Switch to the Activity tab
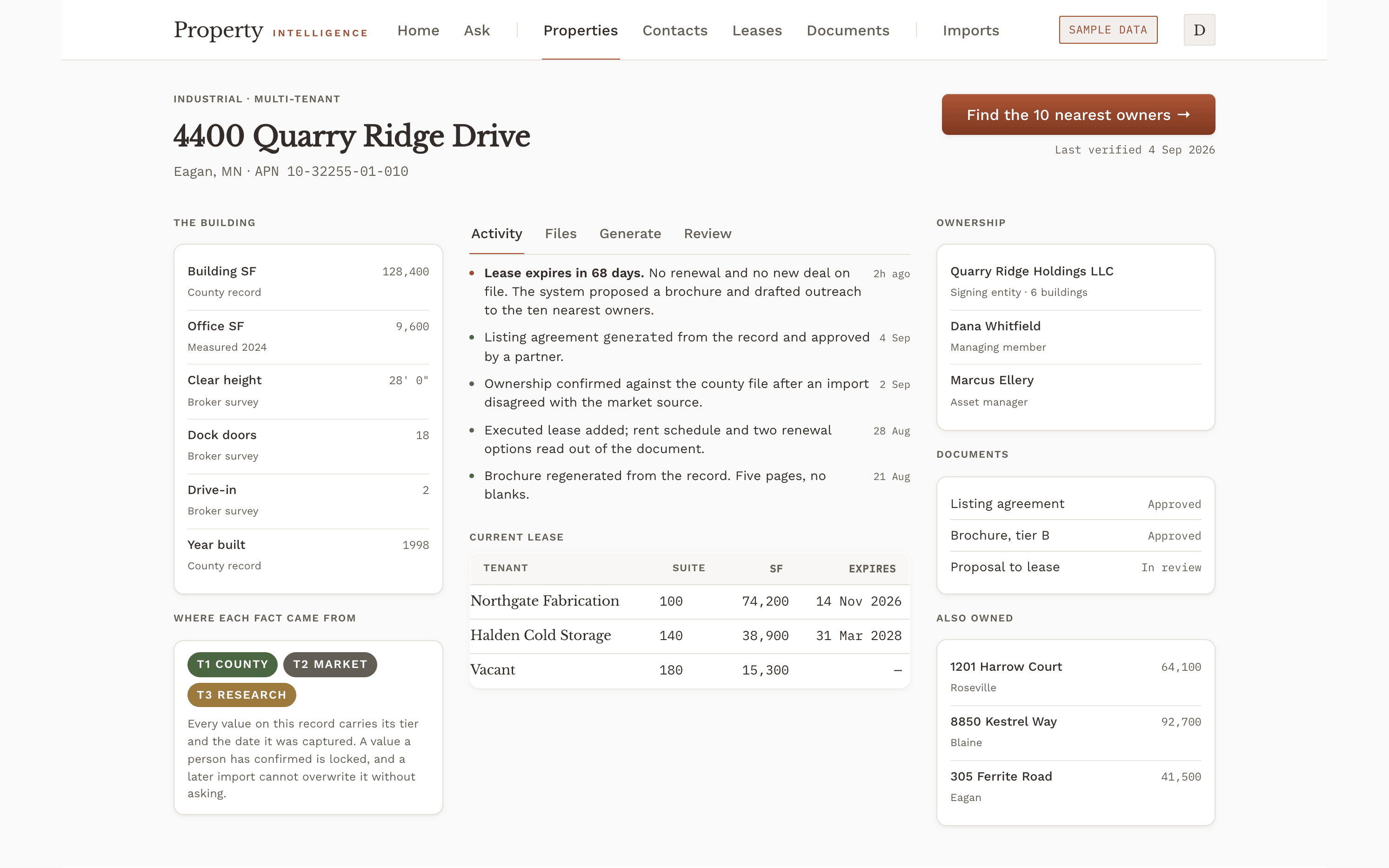This screenshot has height=868, width=1389. tap(496, 234)
